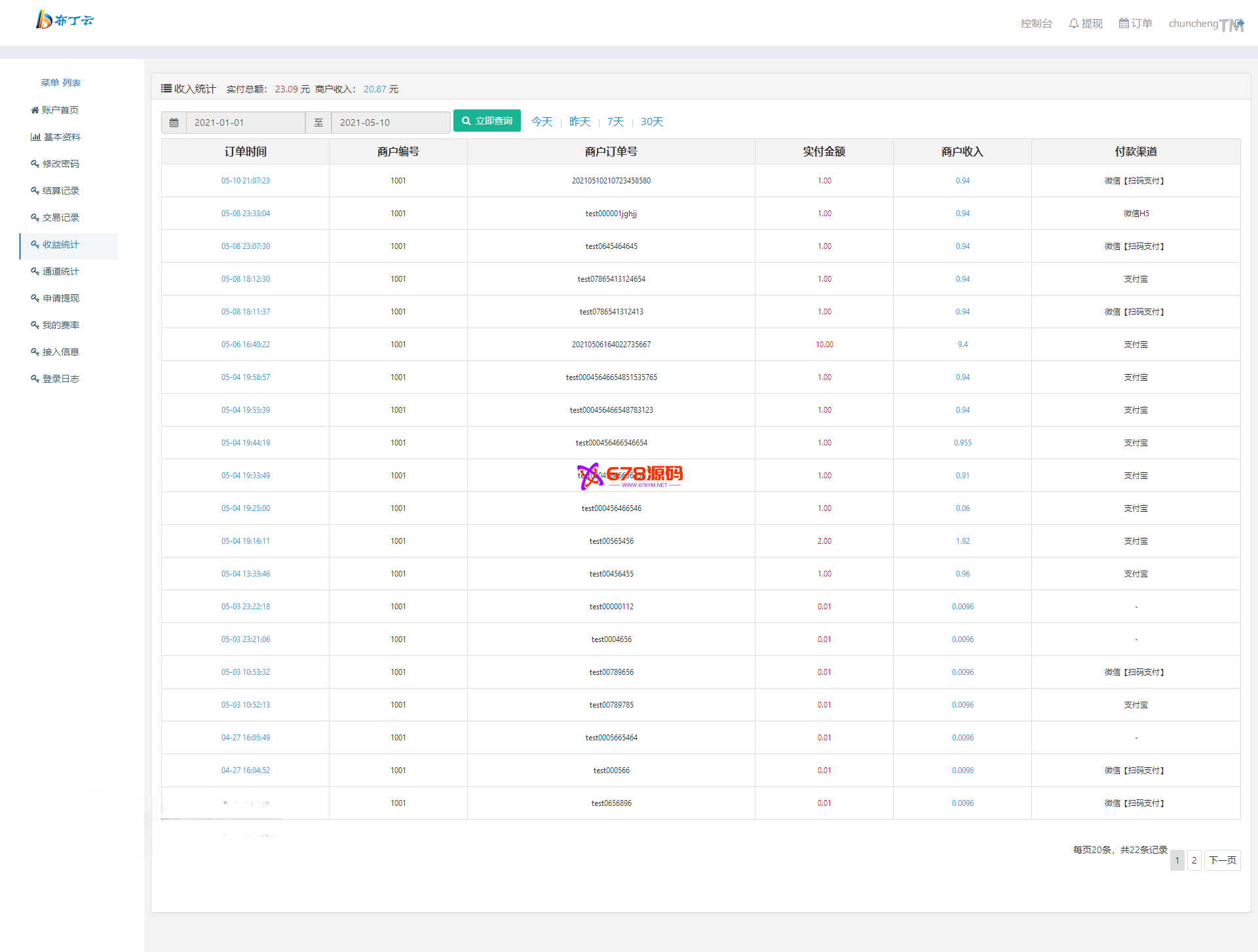Viewport: 1258px width, 952px height.
Task: Open 结算记录 in the sidebar menu
Action: coord(60,191)
